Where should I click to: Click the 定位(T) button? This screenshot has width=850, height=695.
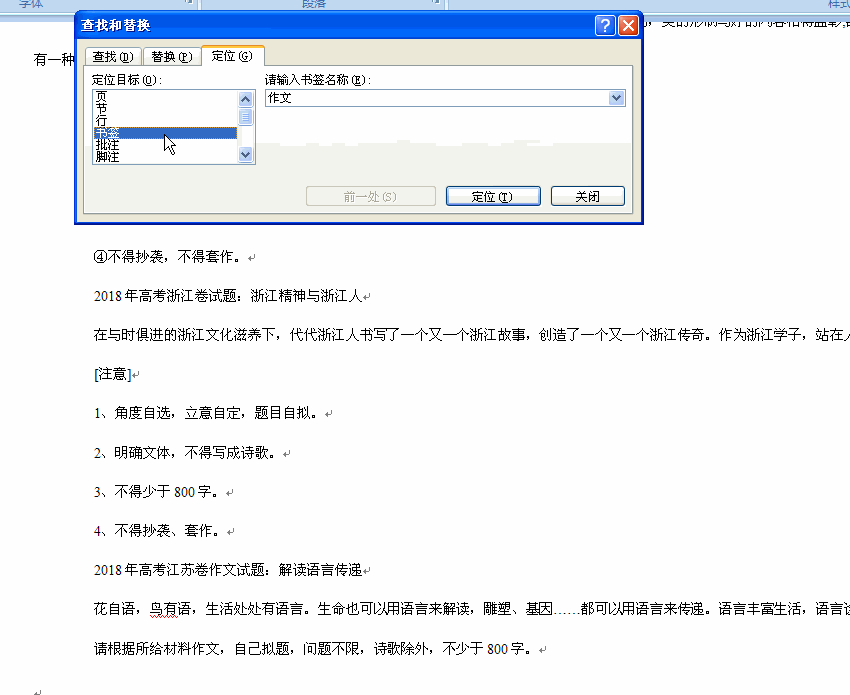click(x=493, y=196)
